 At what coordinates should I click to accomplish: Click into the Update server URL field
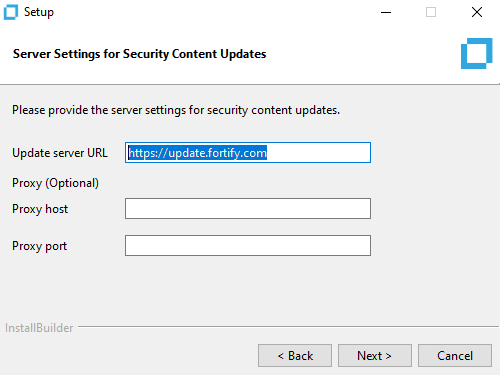coord(248,153)
